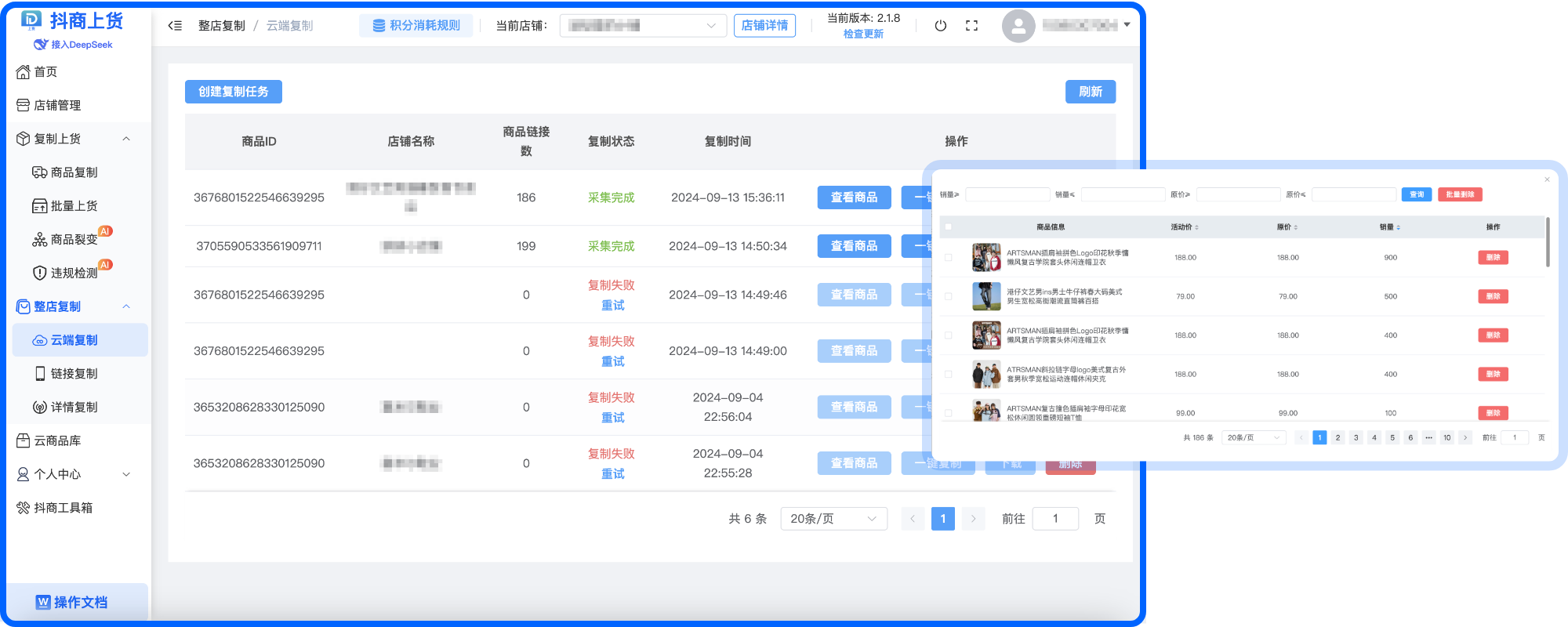
Task: Open the 当前店铺 store dropdown
Action: [x=643, y=26]
